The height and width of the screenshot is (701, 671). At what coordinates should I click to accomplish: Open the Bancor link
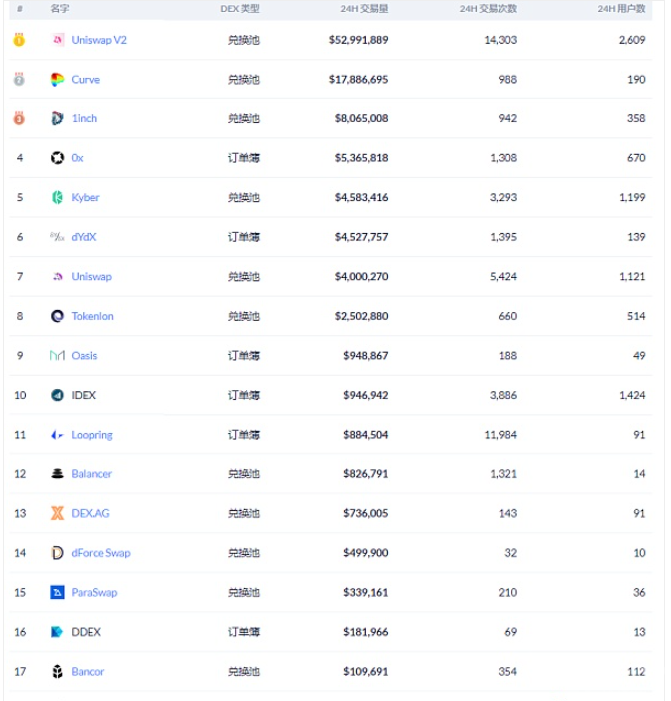[x=88, y=671]
